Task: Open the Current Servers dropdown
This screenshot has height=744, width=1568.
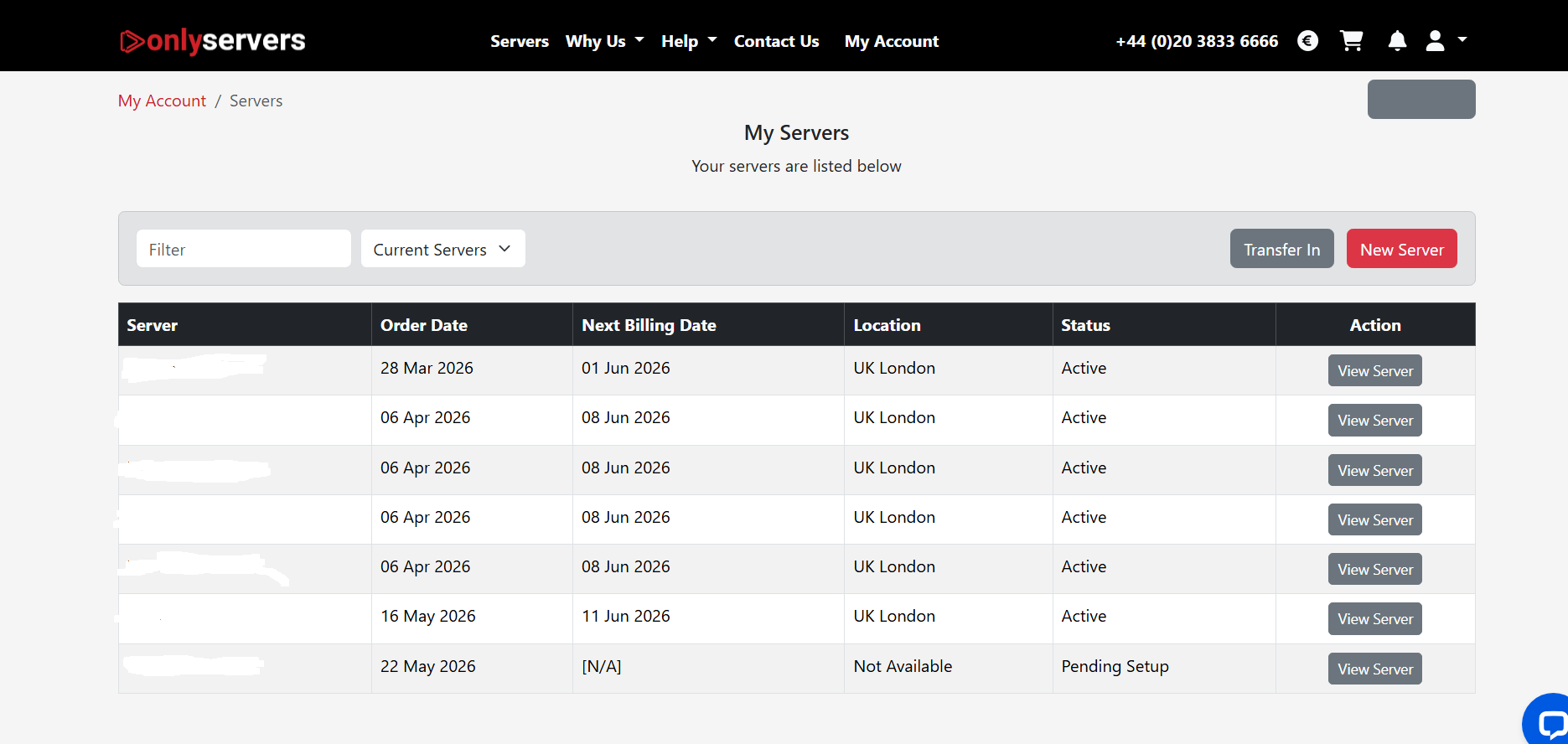Action: point(443,249)
